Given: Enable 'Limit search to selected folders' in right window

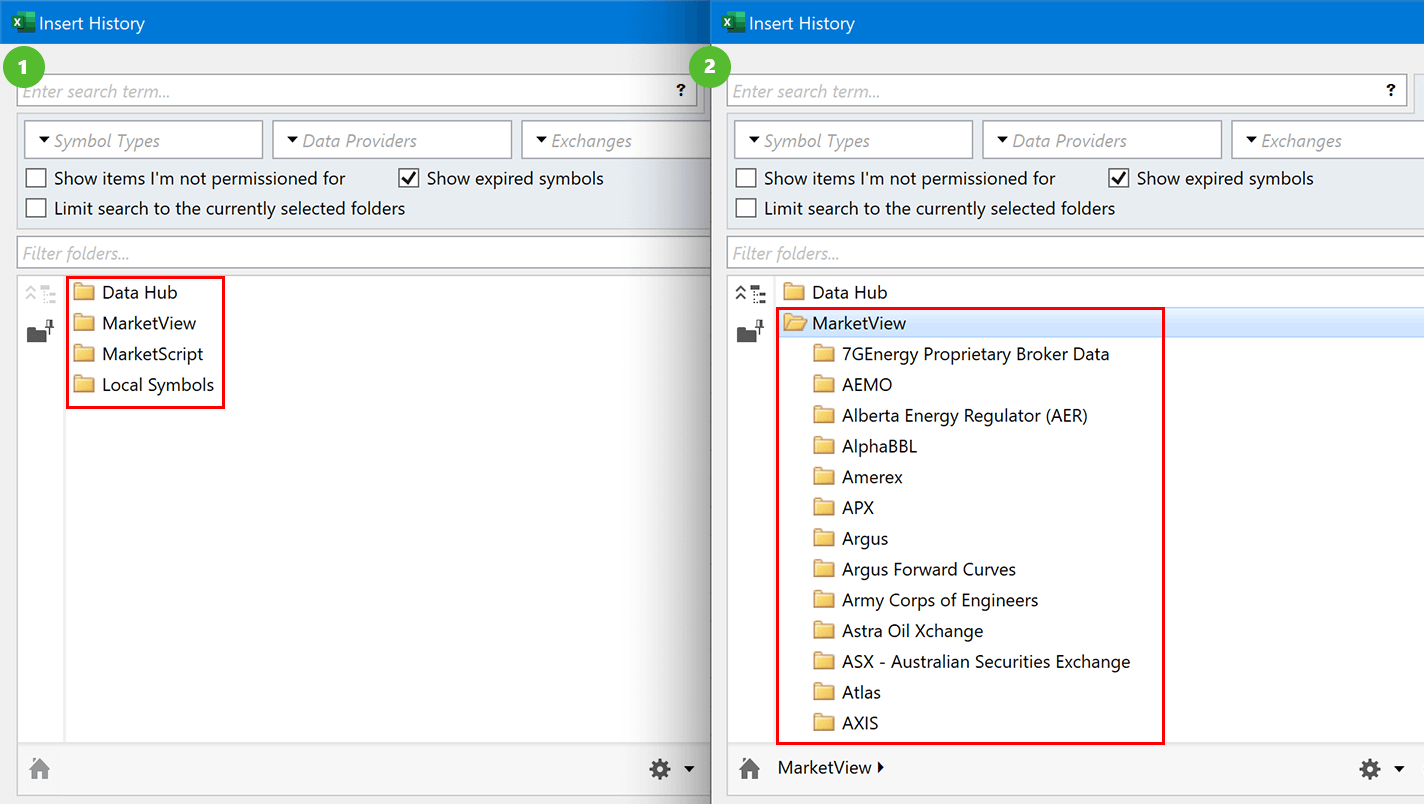Looking at the screenshot, I should point(746,209).
